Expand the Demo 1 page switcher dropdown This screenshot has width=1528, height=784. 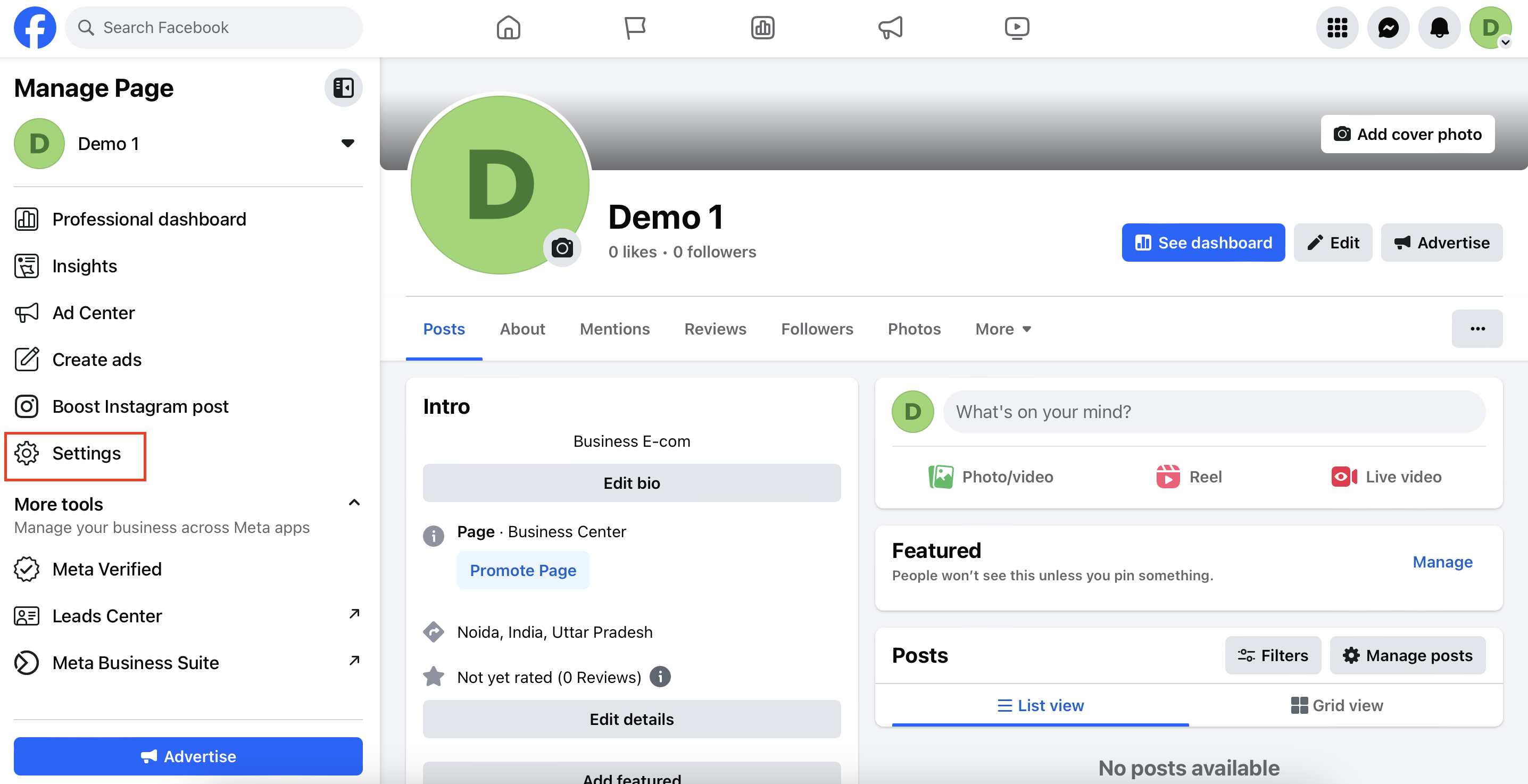click(347, 143)
